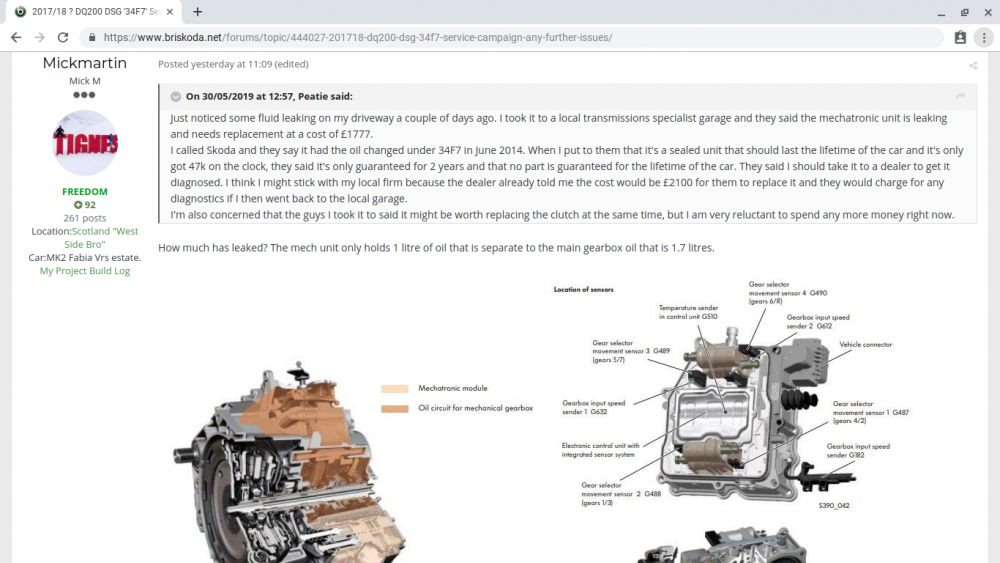
Task: Click the Oil circuit legend swatch
Action: [x=395, y=409]
